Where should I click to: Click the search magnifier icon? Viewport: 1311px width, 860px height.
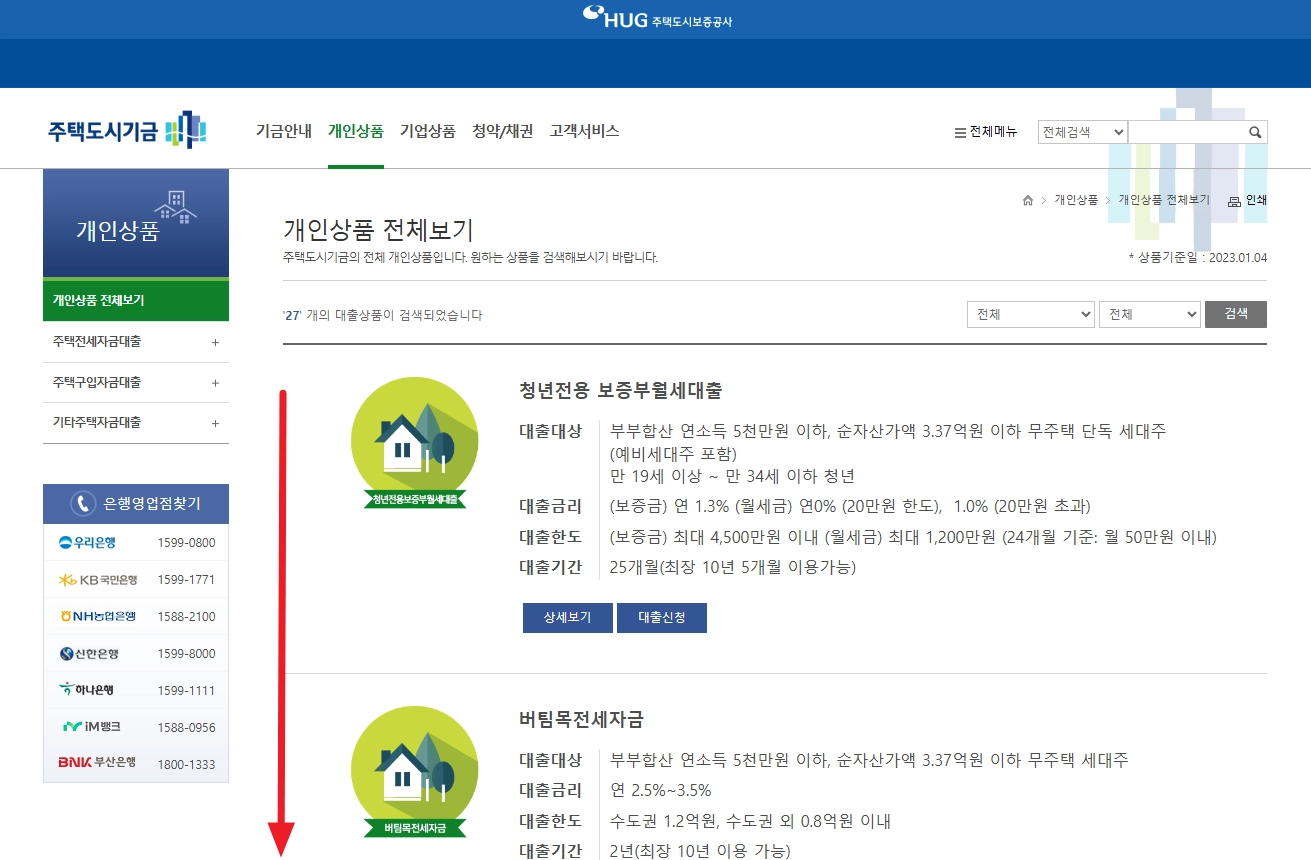tap(1255, 131)
